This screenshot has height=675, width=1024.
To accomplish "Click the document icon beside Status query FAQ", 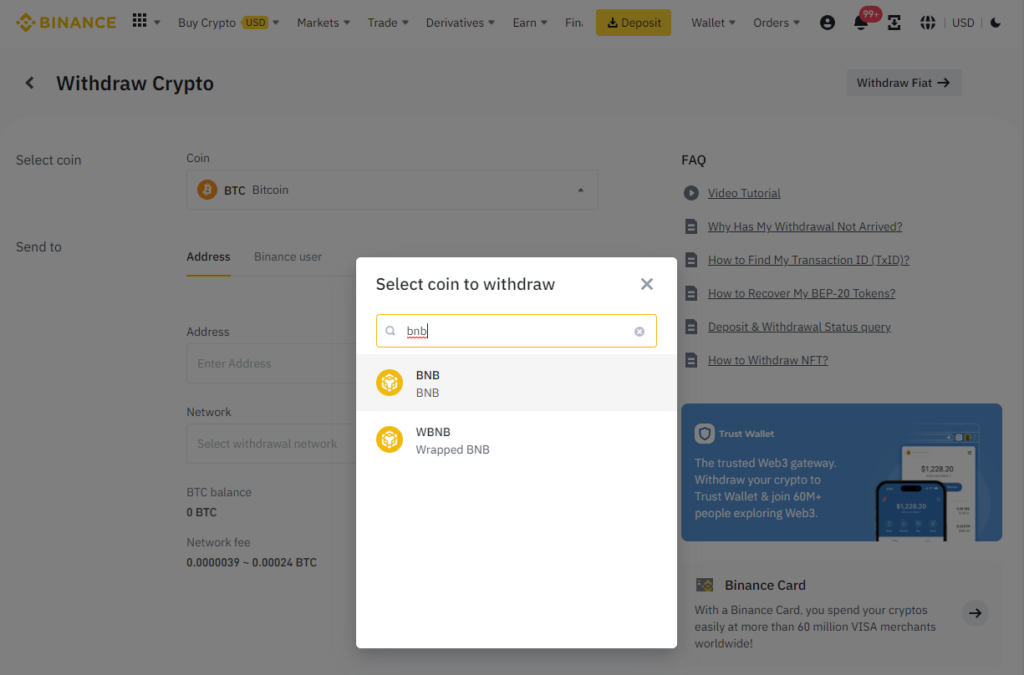I will pyautogui.click(x=691, y=326).
